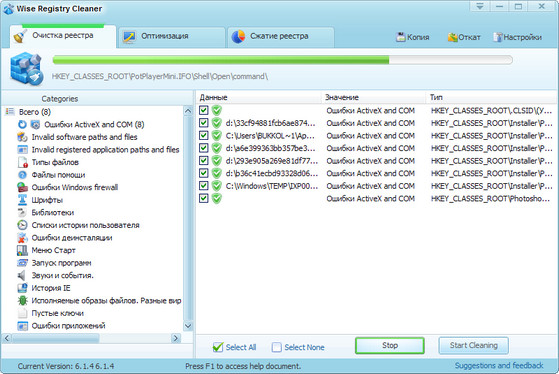Click the Ошибки приложений icon
The height and width of the screenshot is (374, 559).
pyautogui.click(x=22, y=326)
